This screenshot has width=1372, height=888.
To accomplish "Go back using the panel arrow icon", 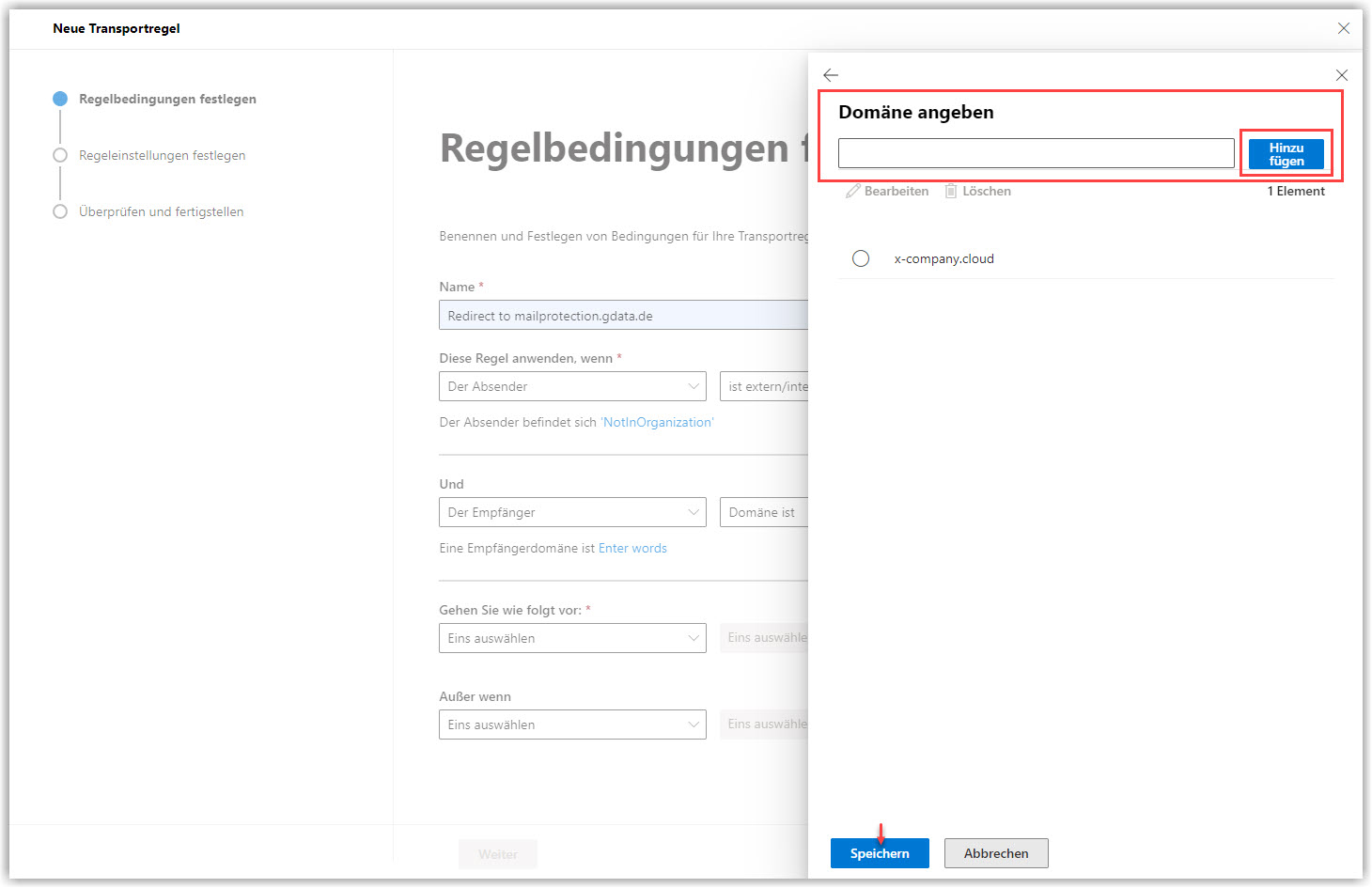I will click(x=831, y=75).
